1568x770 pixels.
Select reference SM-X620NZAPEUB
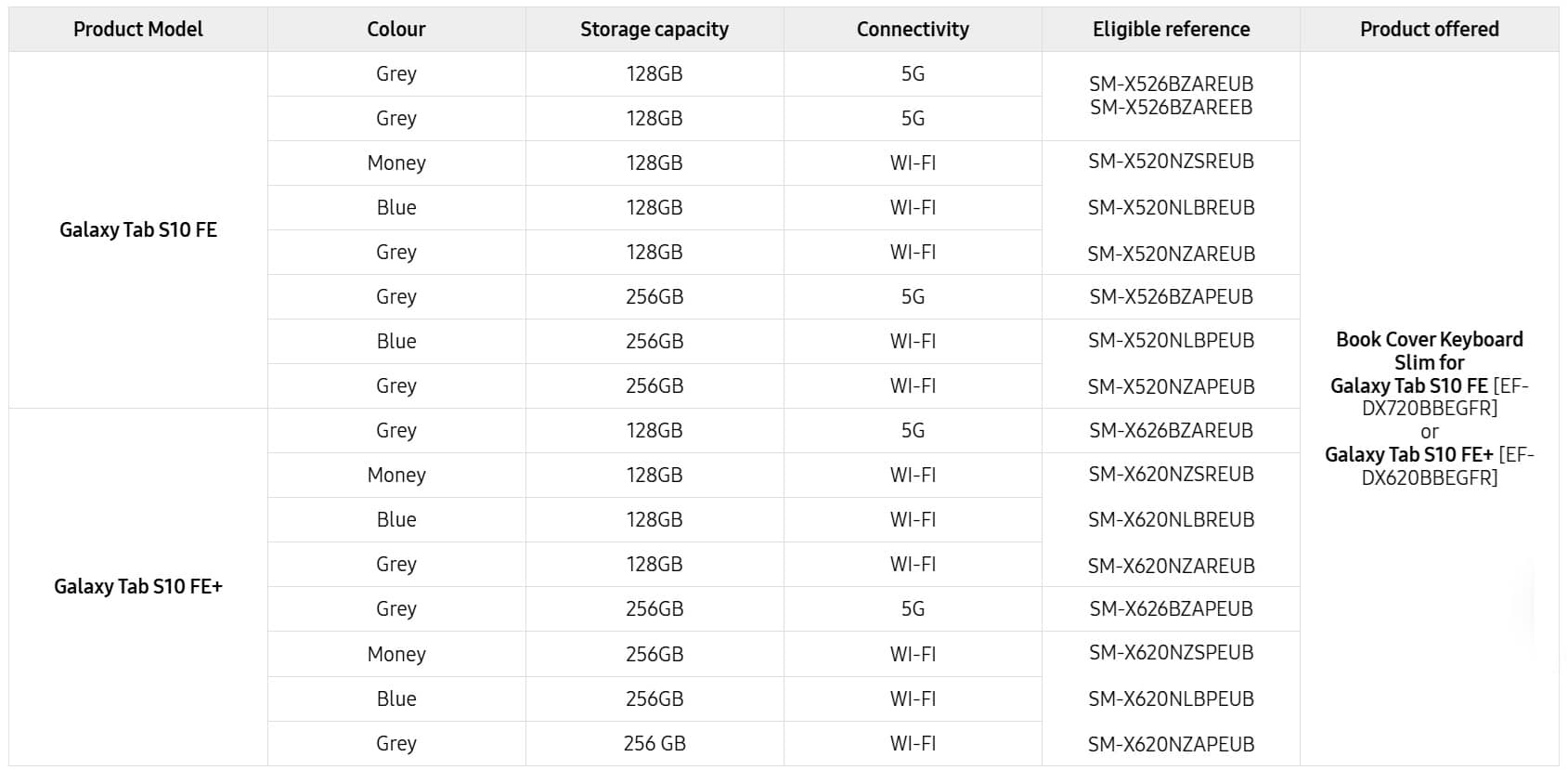click(1171, 744)
